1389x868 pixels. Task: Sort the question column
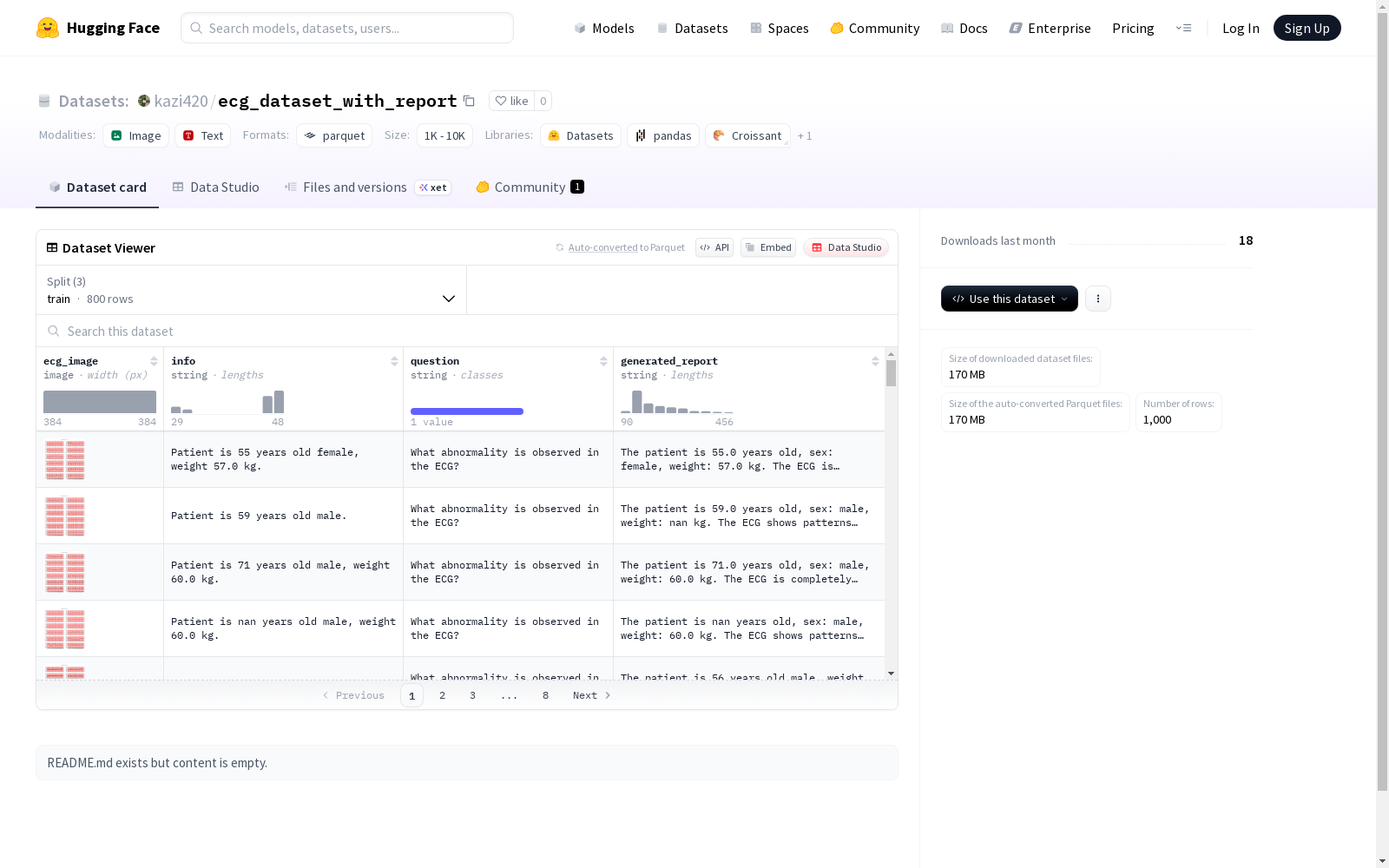[x=603, y=361]
